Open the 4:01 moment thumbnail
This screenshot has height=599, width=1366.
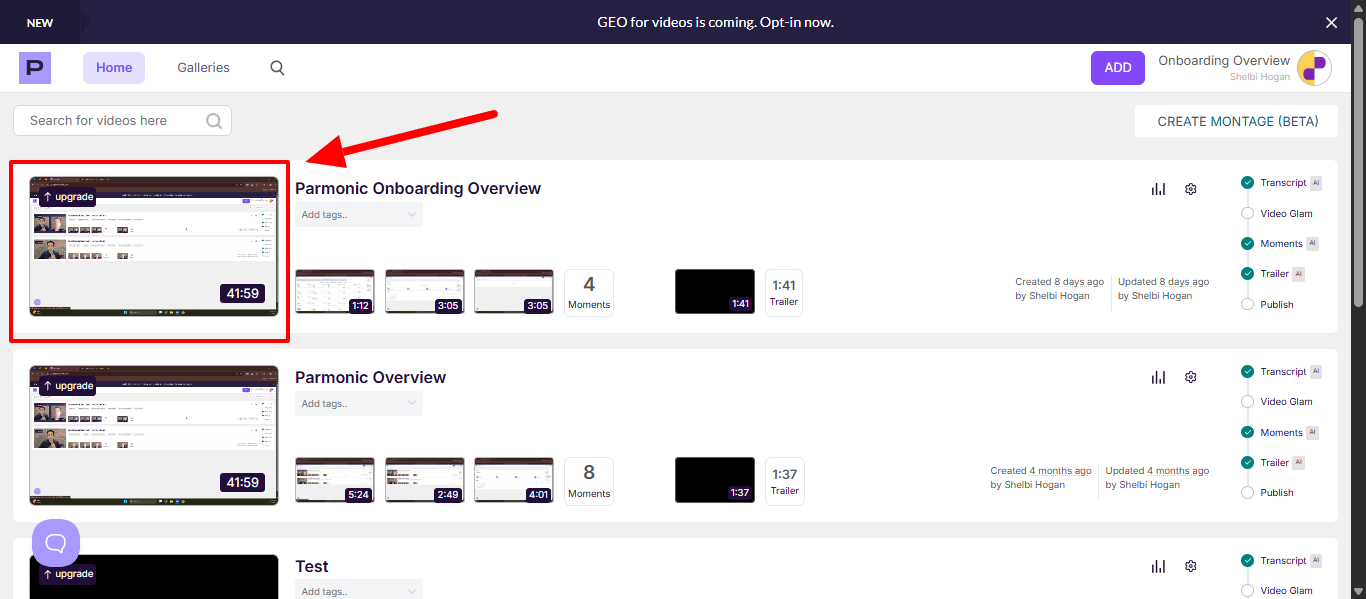(x=514, y=480)
